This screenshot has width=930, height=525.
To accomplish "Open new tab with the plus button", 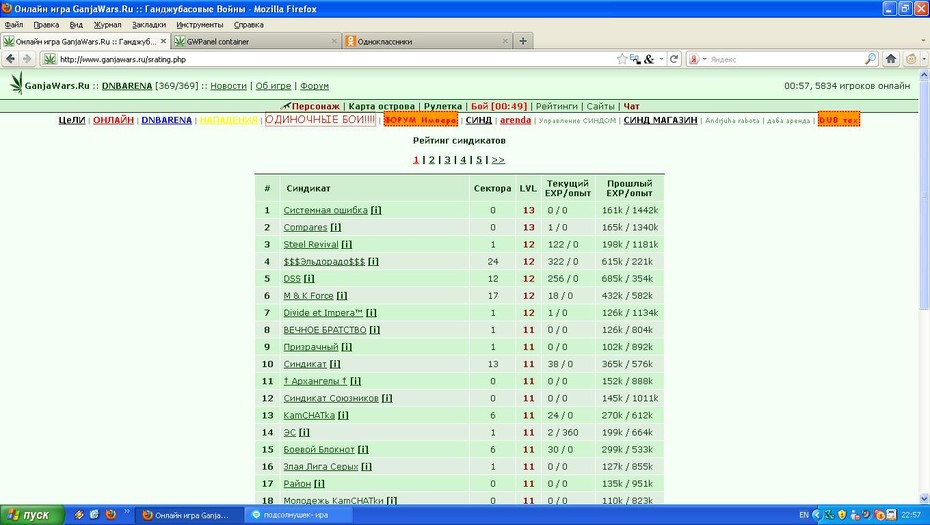I will click(x=523, y=41).
